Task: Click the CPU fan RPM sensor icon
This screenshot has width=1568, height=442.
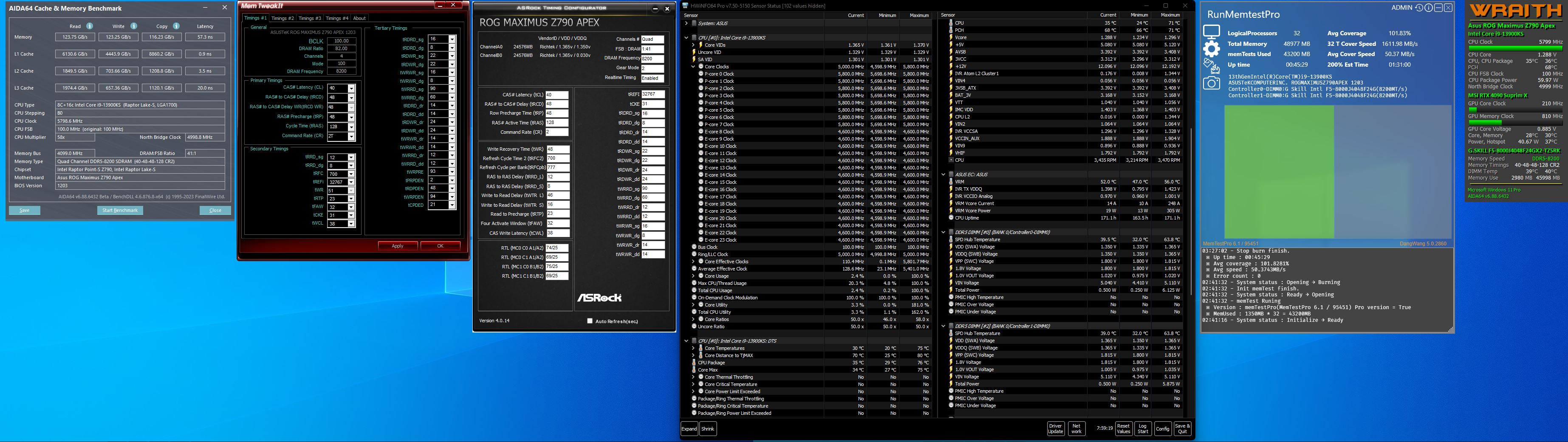Action: (x=952, y=160)
